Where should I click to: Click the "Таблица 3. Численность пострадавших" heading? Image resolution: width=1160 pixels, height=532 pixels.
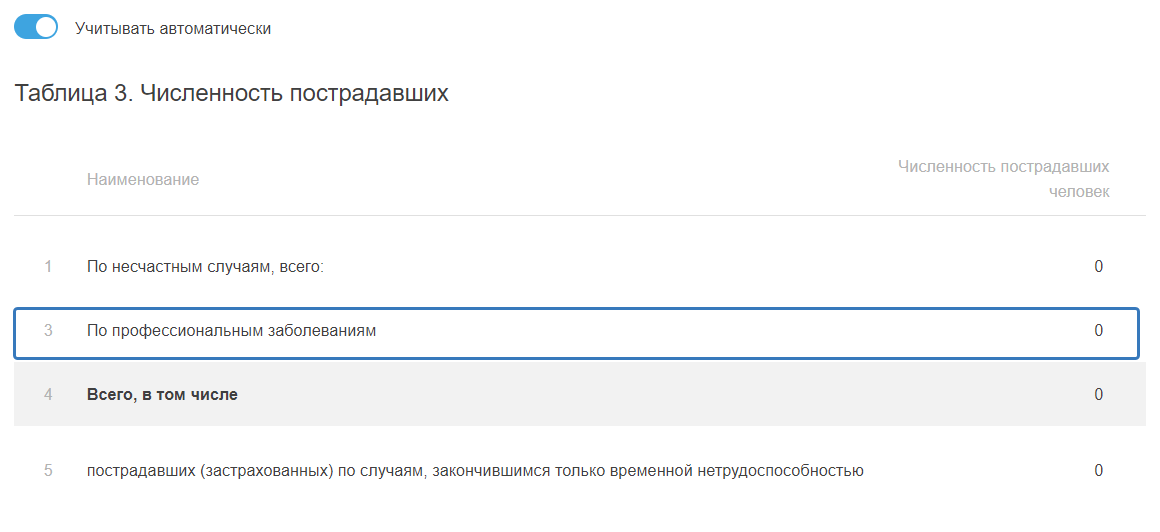pyautogui.click(x=231, y=94)
